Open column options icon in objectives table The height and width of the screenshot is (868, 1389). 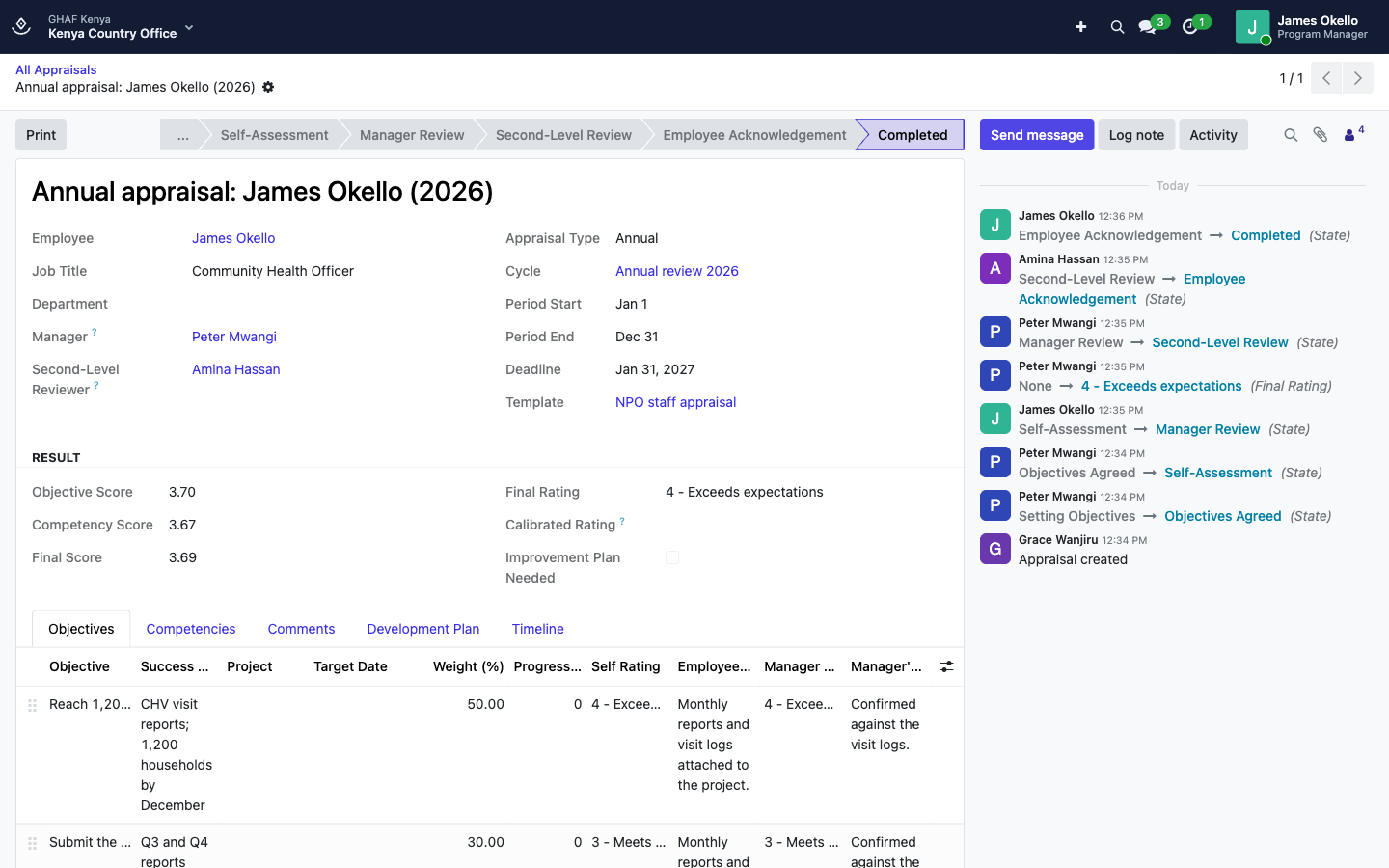click(x=946, y=666)
